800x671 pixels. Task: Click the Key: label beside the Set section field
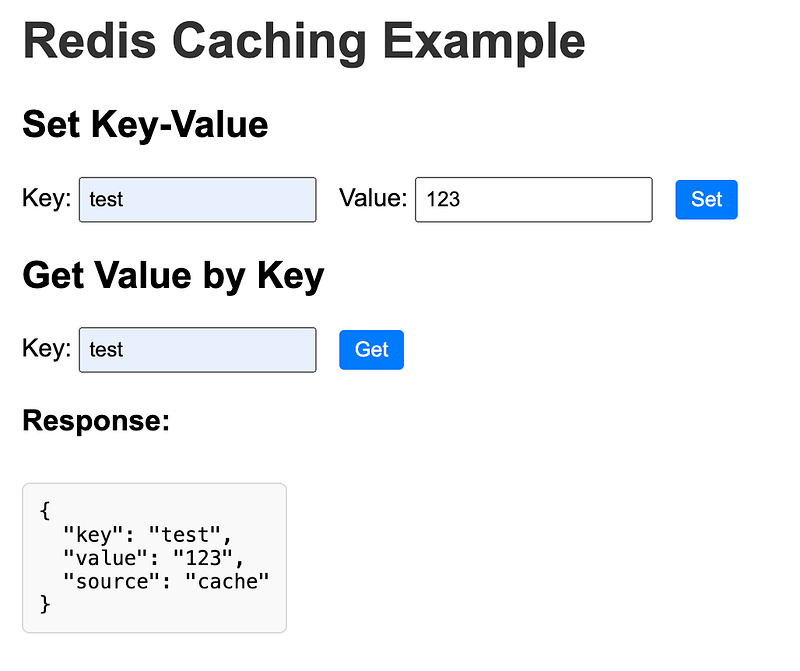click(46, 198)
